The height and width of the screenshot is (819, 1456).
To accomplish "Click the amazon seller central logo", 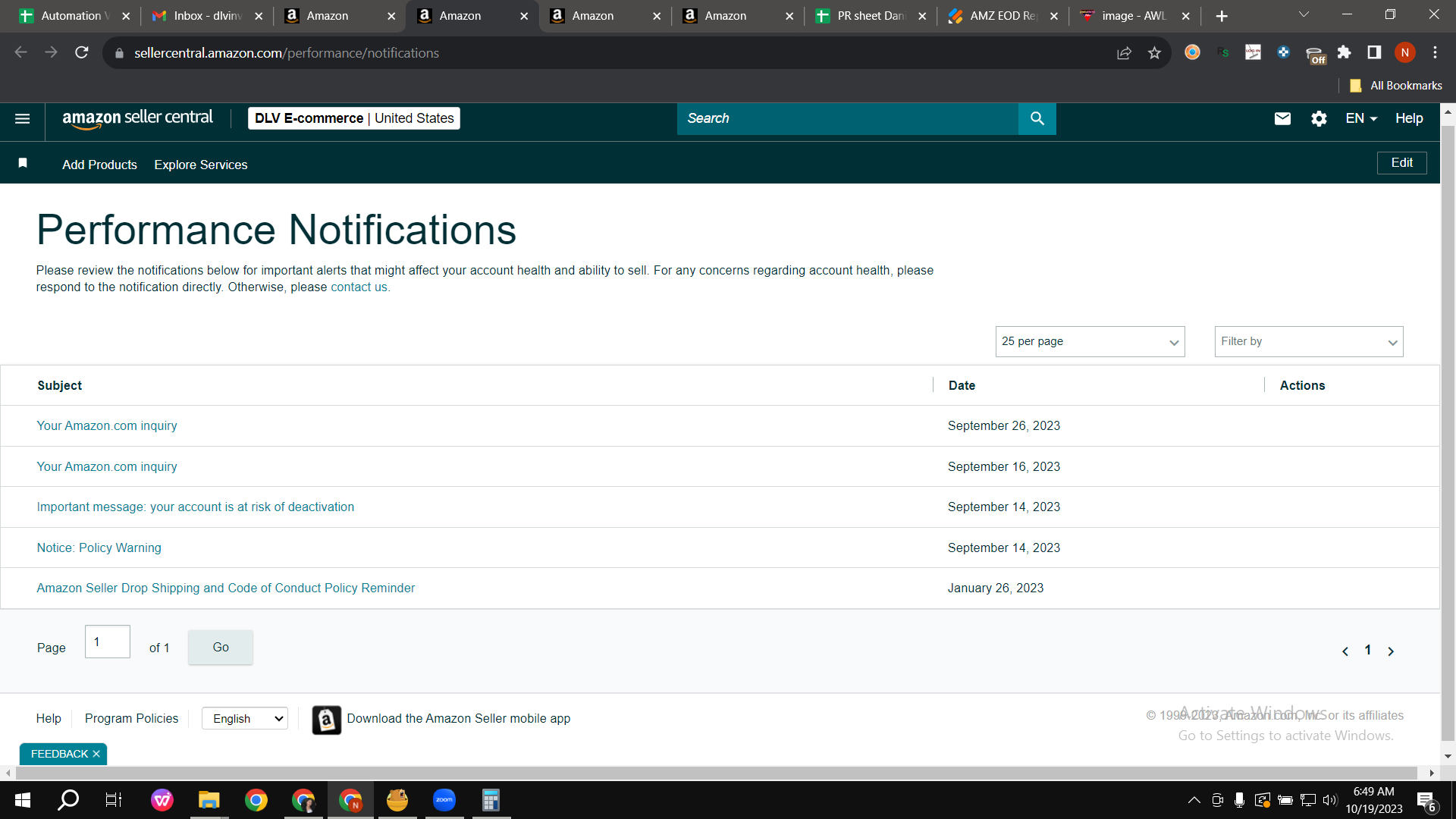I will 137,118.
